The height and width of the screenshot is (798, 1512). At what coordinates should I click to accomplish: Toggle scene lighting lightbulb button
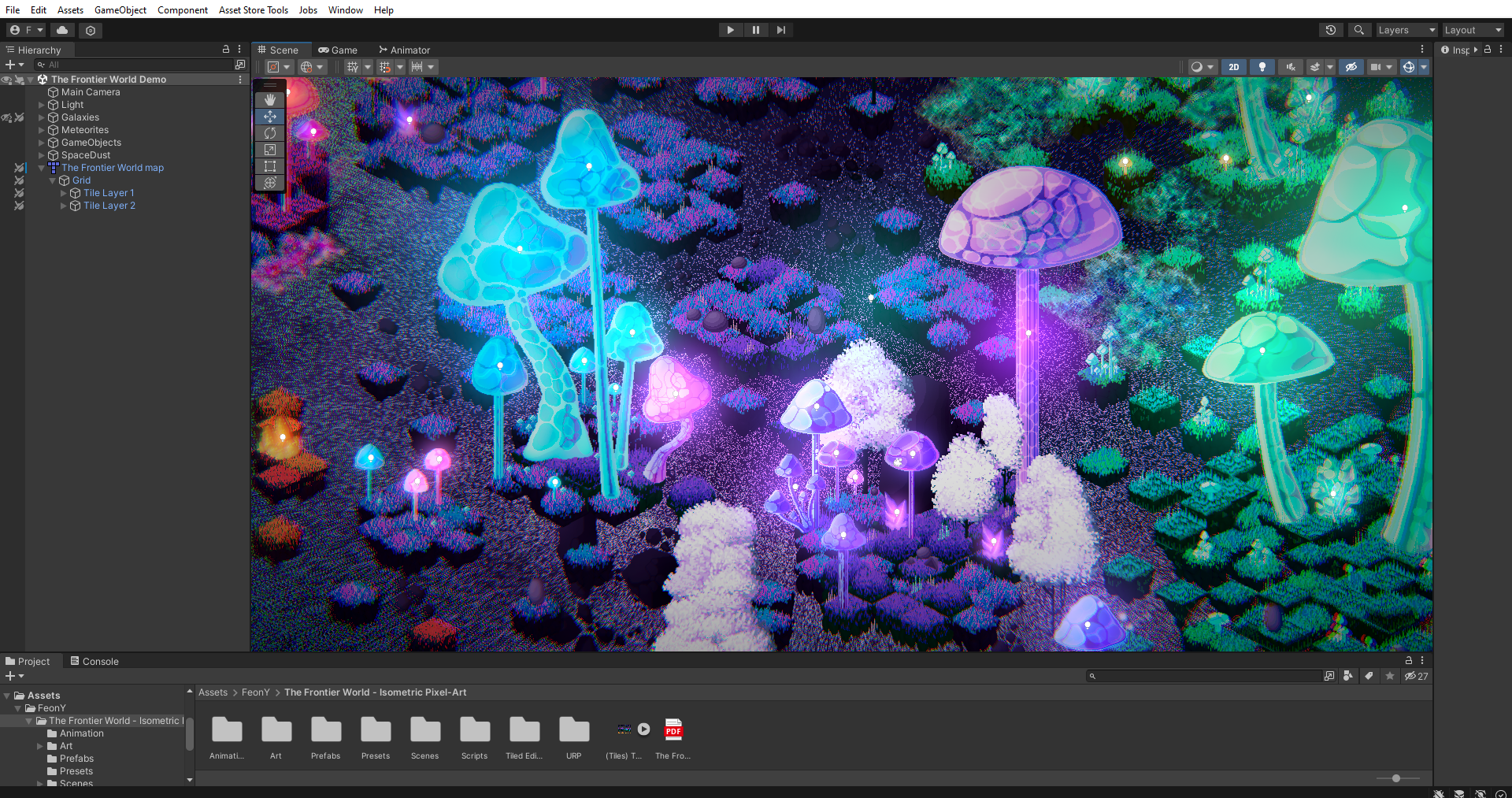(1262, 67)
